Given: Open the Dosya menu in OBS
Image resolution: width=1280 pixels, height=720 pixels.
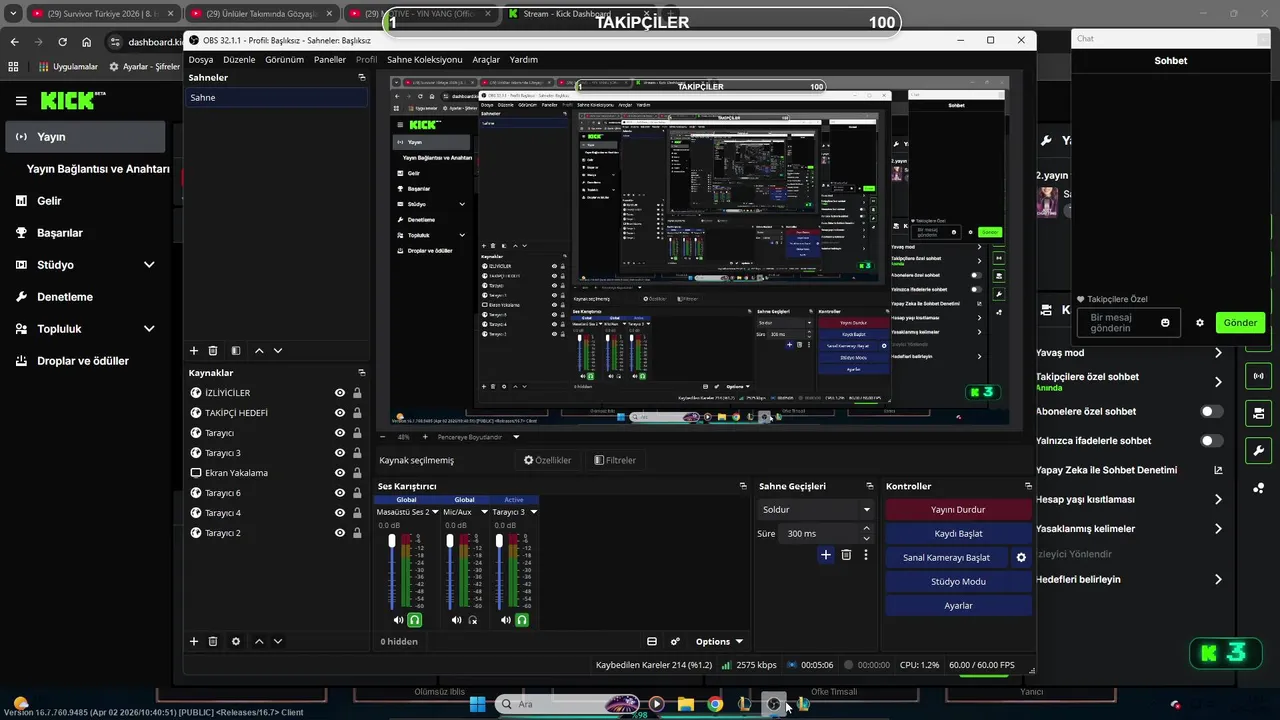Looking at the screenshot, I should [x=201, y=60].
